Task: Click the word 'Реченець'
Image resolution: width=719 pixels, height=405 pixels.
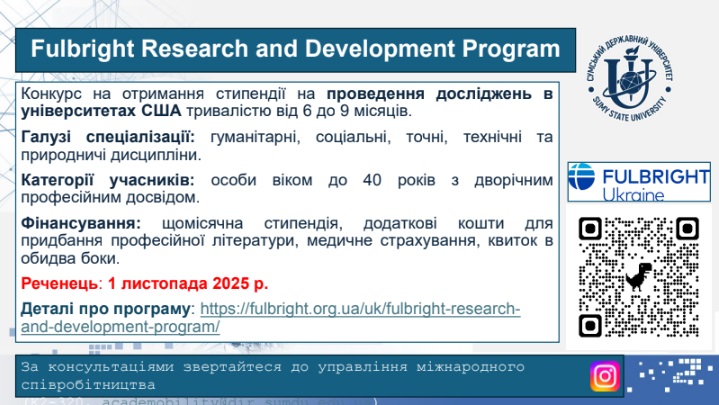Action: (x=59, y=283)
